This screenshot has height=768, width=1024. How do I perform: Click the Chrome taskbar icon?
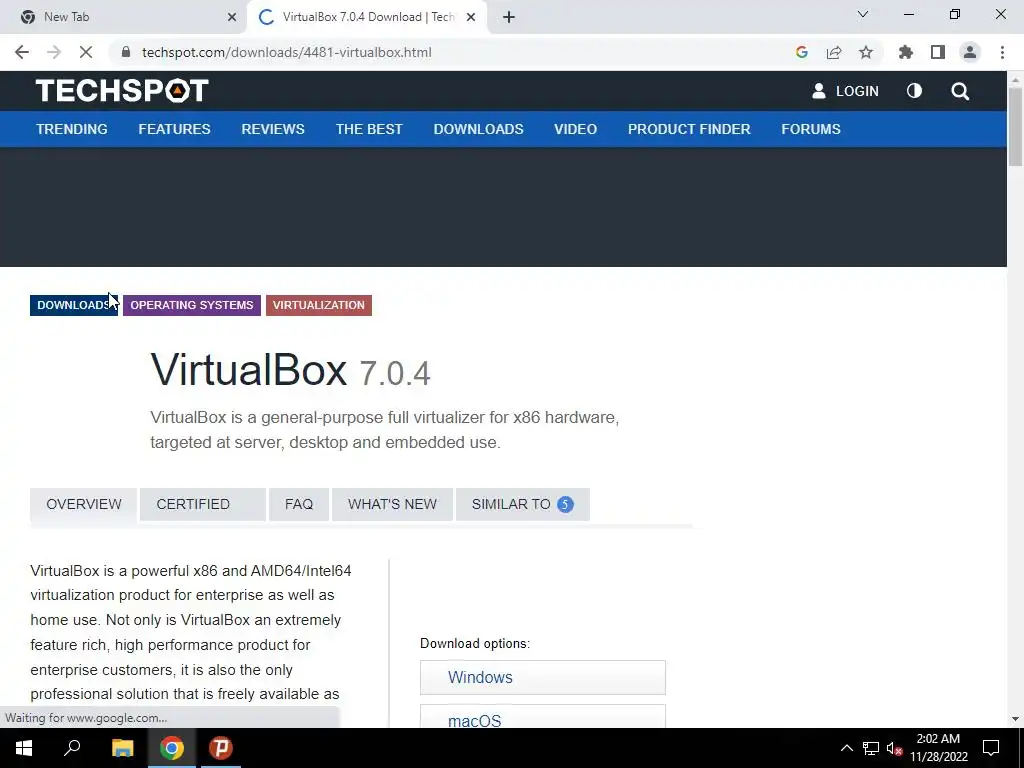click(x=172, y=748)
